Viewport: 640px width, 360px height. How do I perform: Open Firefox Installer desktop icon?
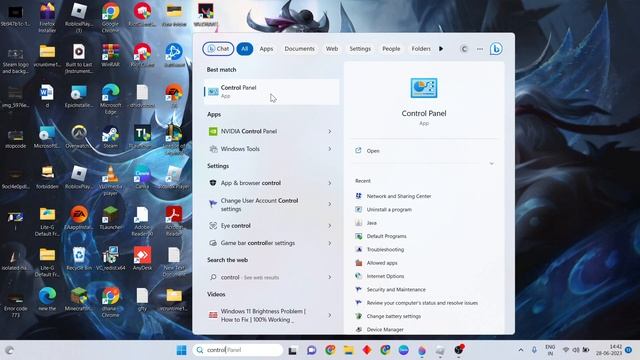[47, 17]
